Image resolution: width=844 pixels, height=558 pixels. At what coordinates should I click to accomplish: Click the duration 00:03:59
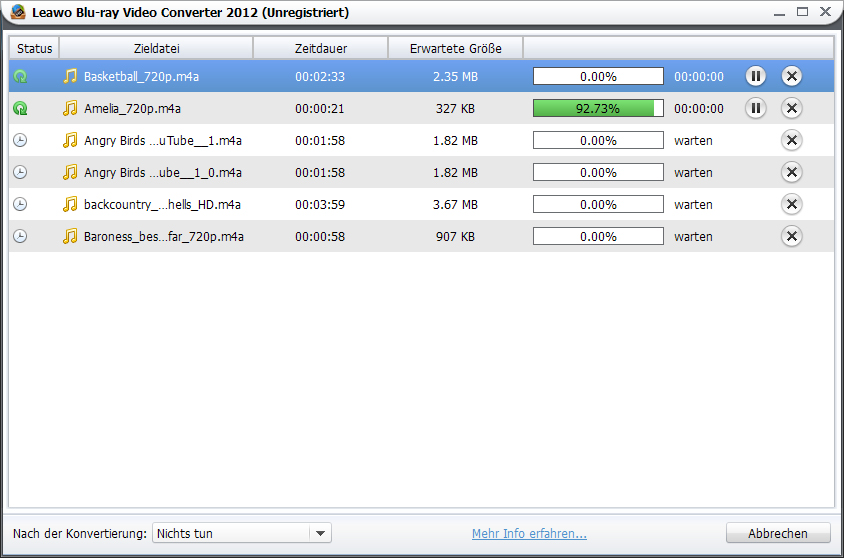[320, 204]
